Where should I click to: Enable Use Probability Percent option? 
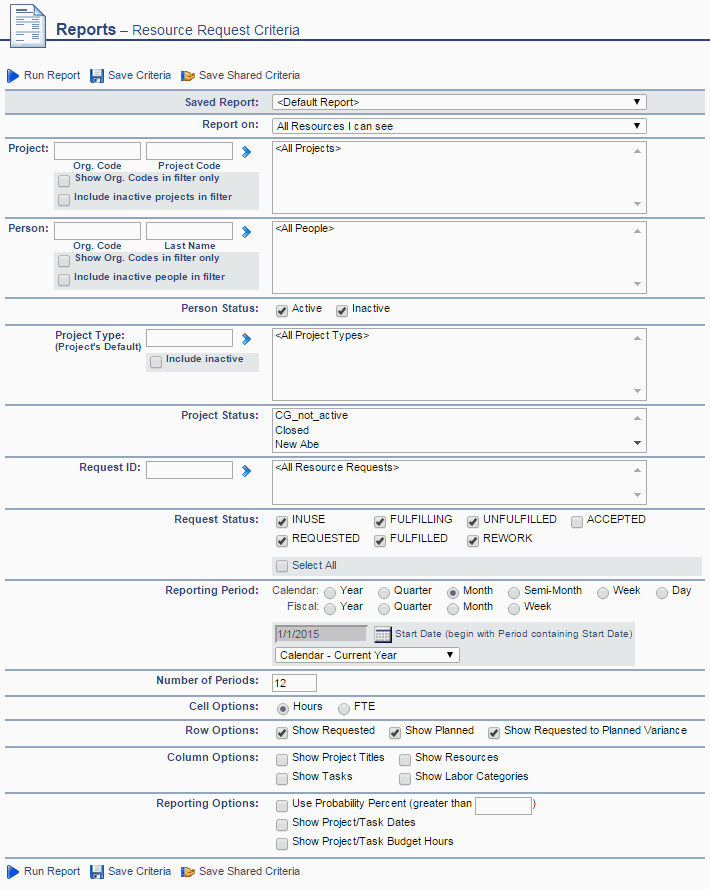click(282, 806)
